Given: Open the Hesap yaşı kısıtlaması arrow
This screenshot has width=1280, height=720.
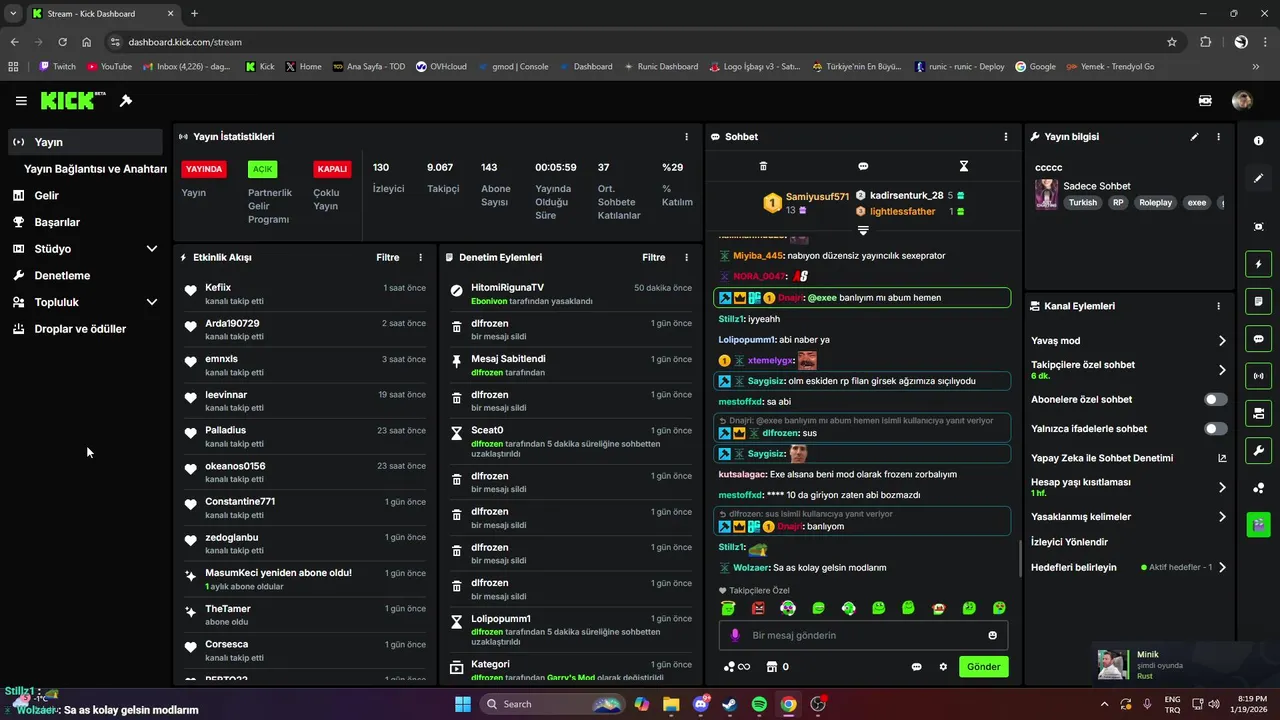Looking at the screenshot, I should coord(1222,487).
